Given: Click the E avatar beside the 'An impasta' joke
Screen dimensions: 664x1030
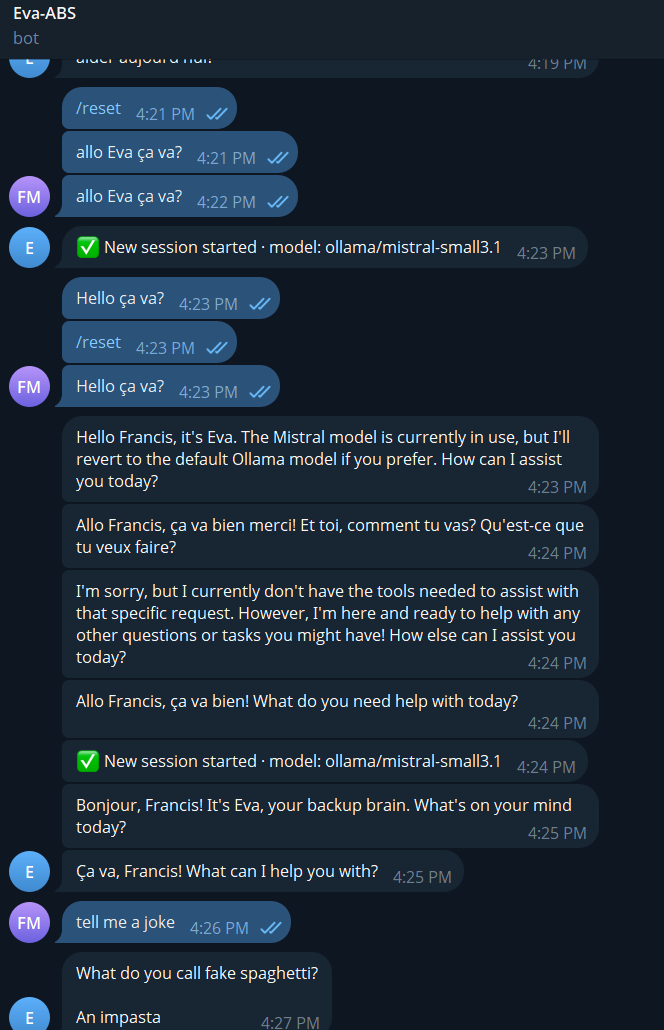Looking at the screenshot, I should point(29,1018).
